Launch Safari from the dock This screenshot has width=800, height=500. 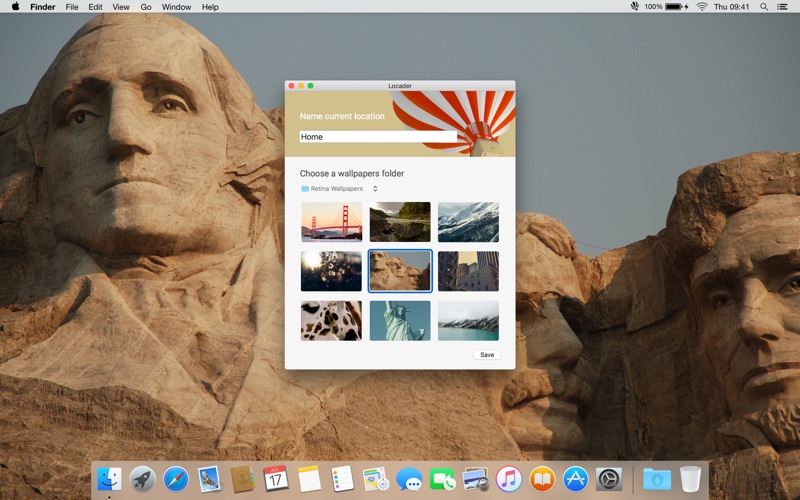(176, 479)
